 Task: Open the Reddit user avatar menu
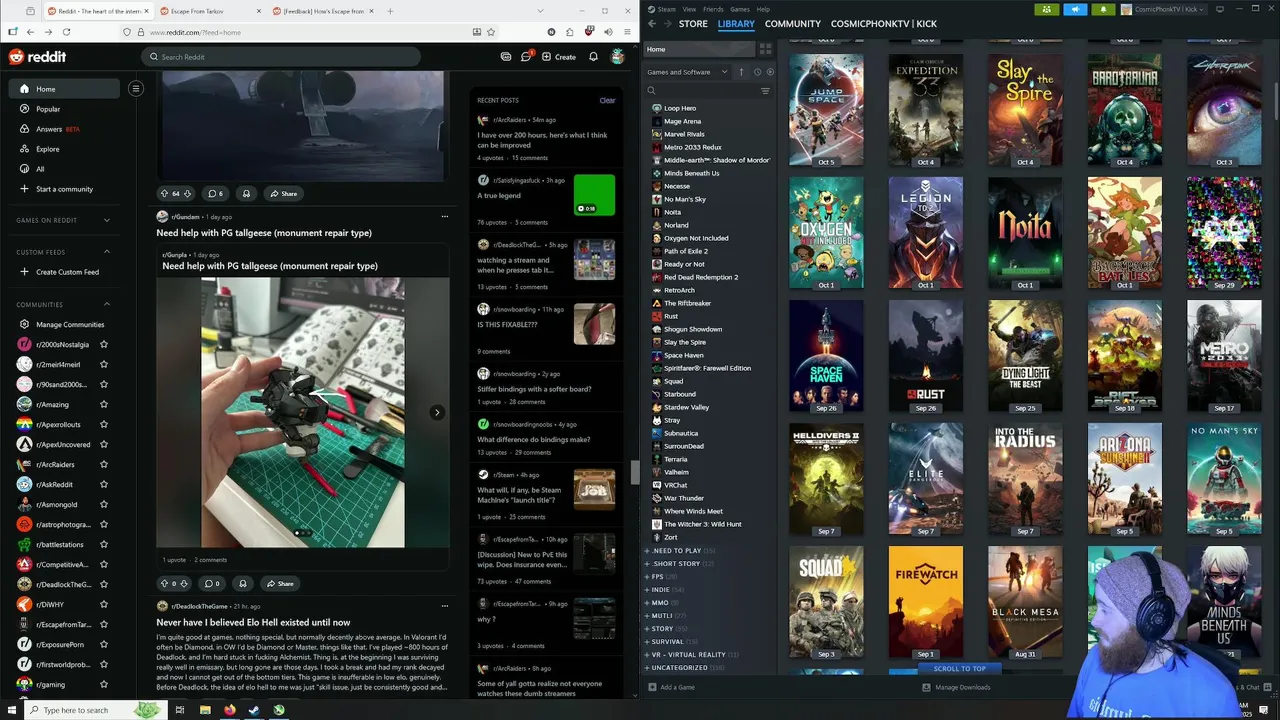pyautogui.click(x=618, y=57)
